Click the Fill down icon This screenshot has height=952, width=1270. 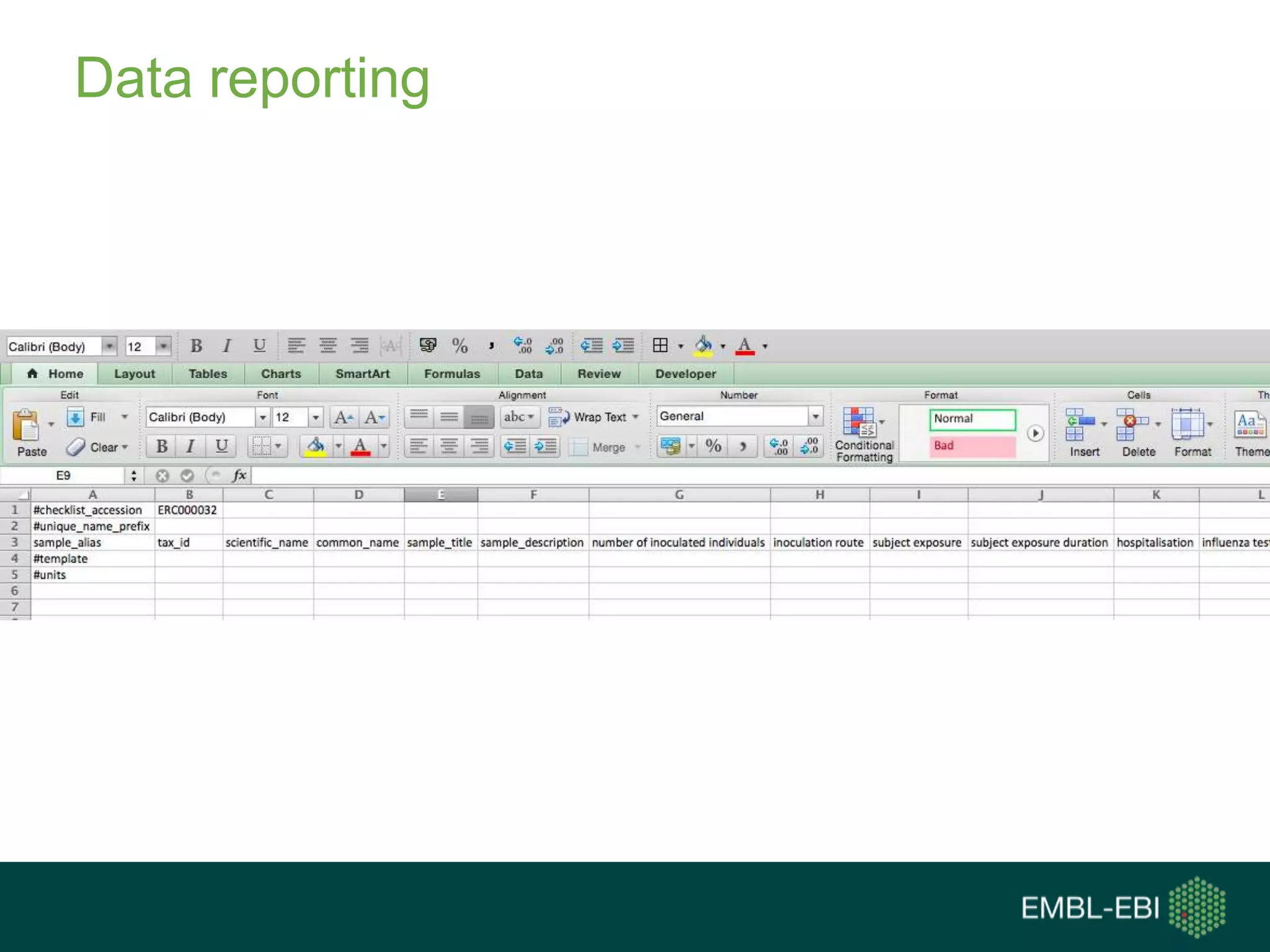tap(75, 417)
